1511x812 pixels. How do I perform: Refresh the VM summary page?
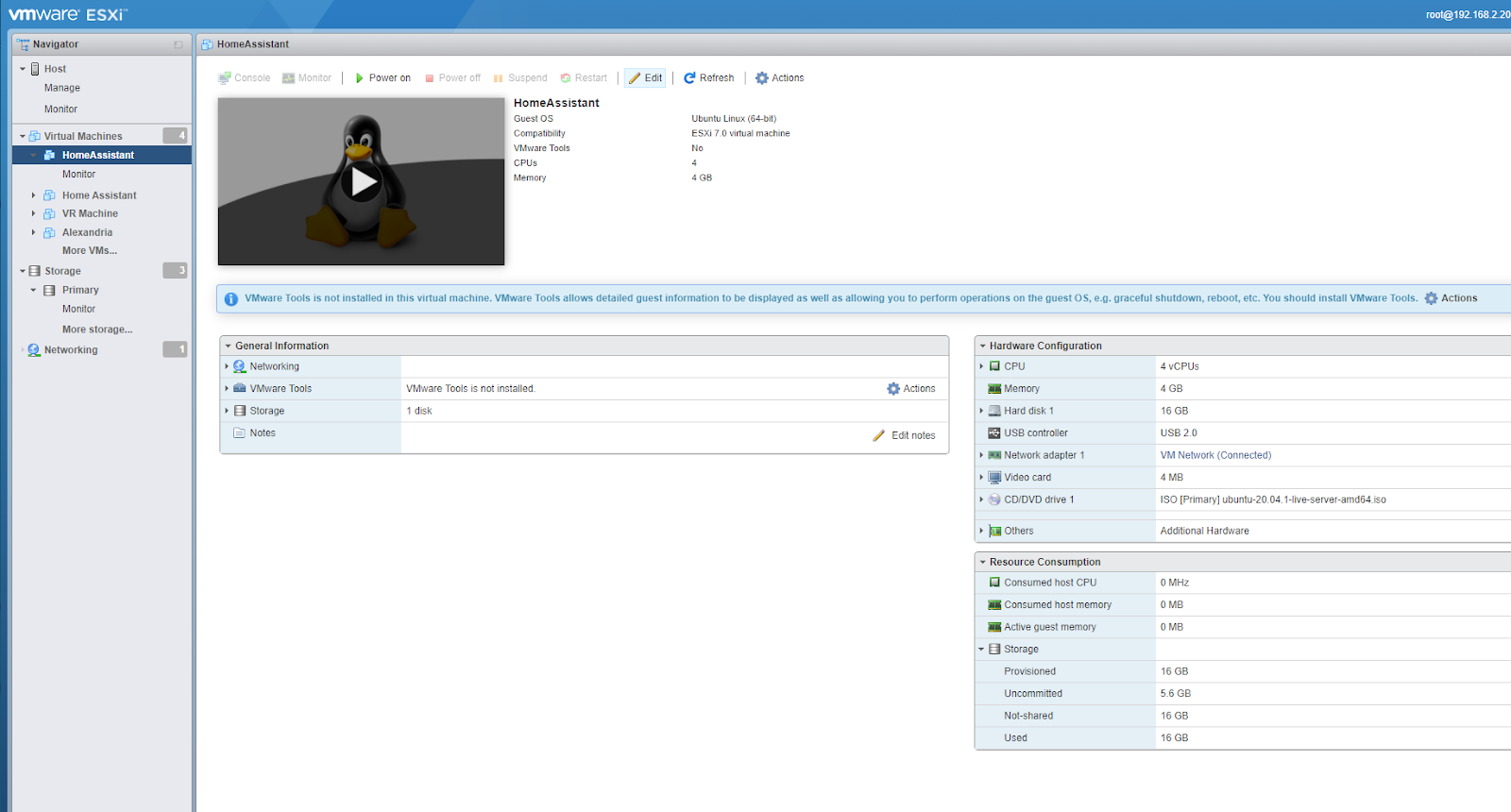[708, 78]
